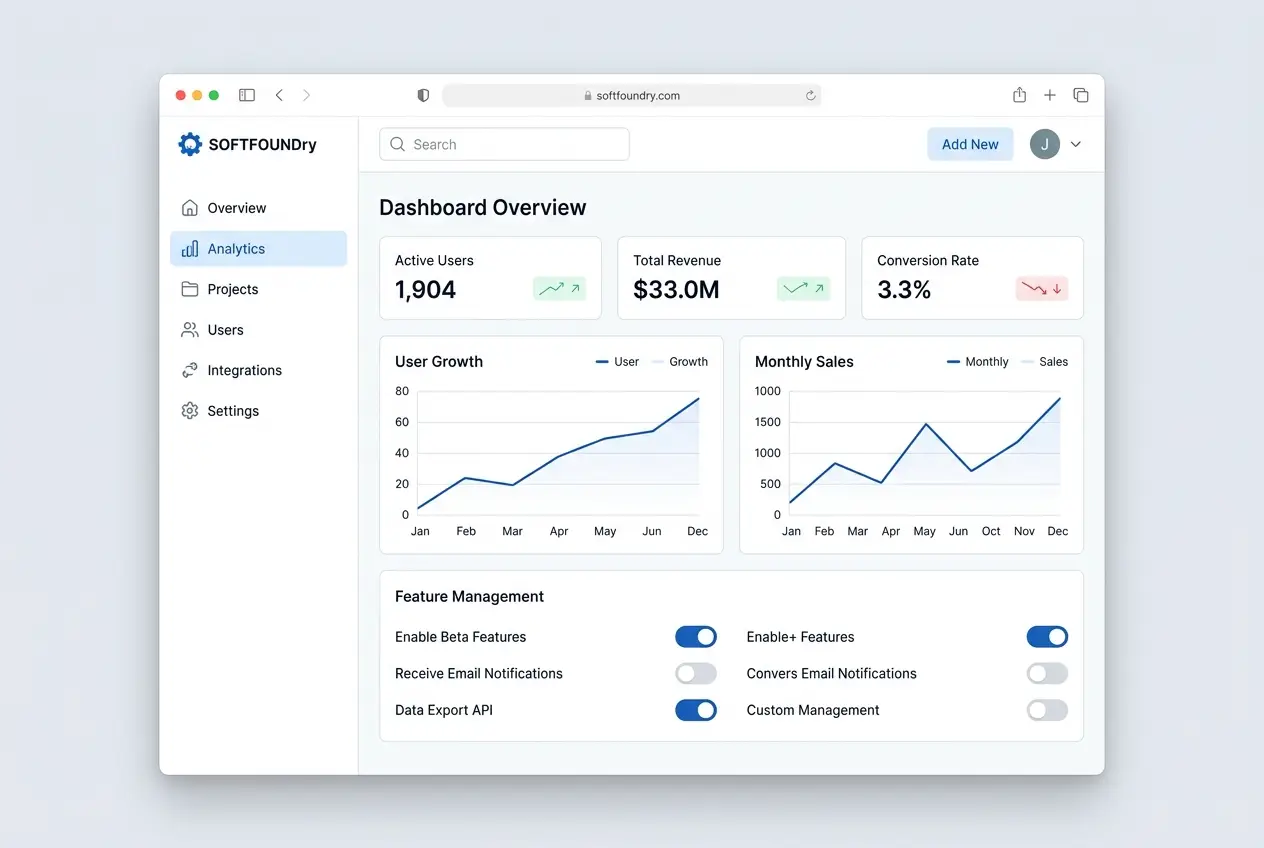Image resolution: width=1264 pixels, height=848 pixels.
Task: Open the user profile dropdown chevron
Action: (x=1076, y=144)
